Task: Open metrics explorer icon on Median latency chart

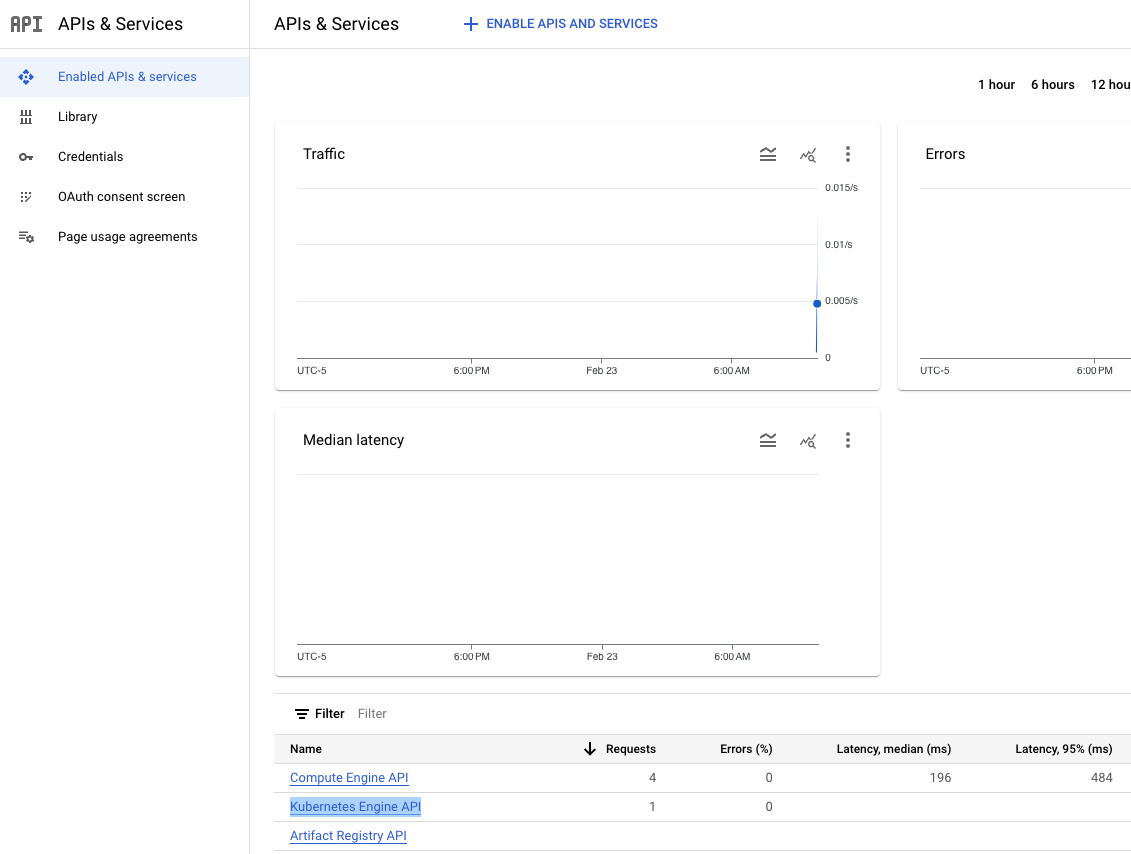Action: click(808, 440)
